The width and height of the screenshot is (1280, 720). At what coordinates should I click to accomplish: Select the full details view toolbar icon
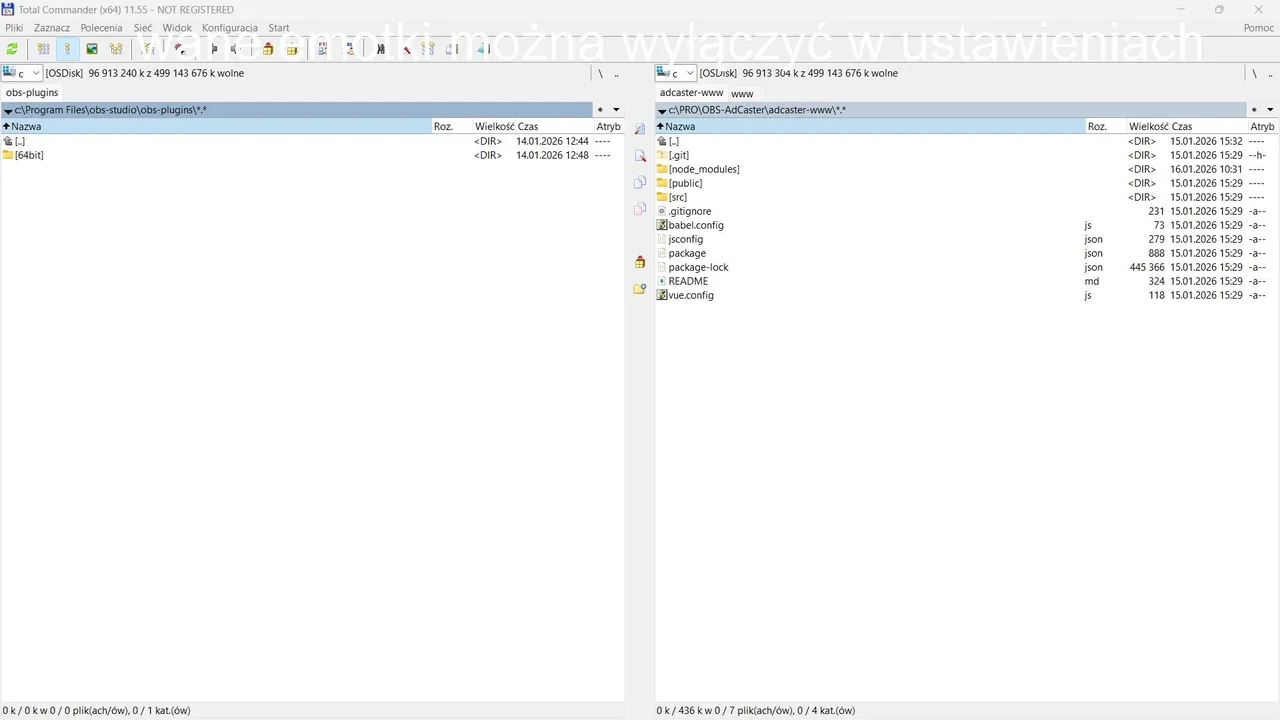point(67,48)
